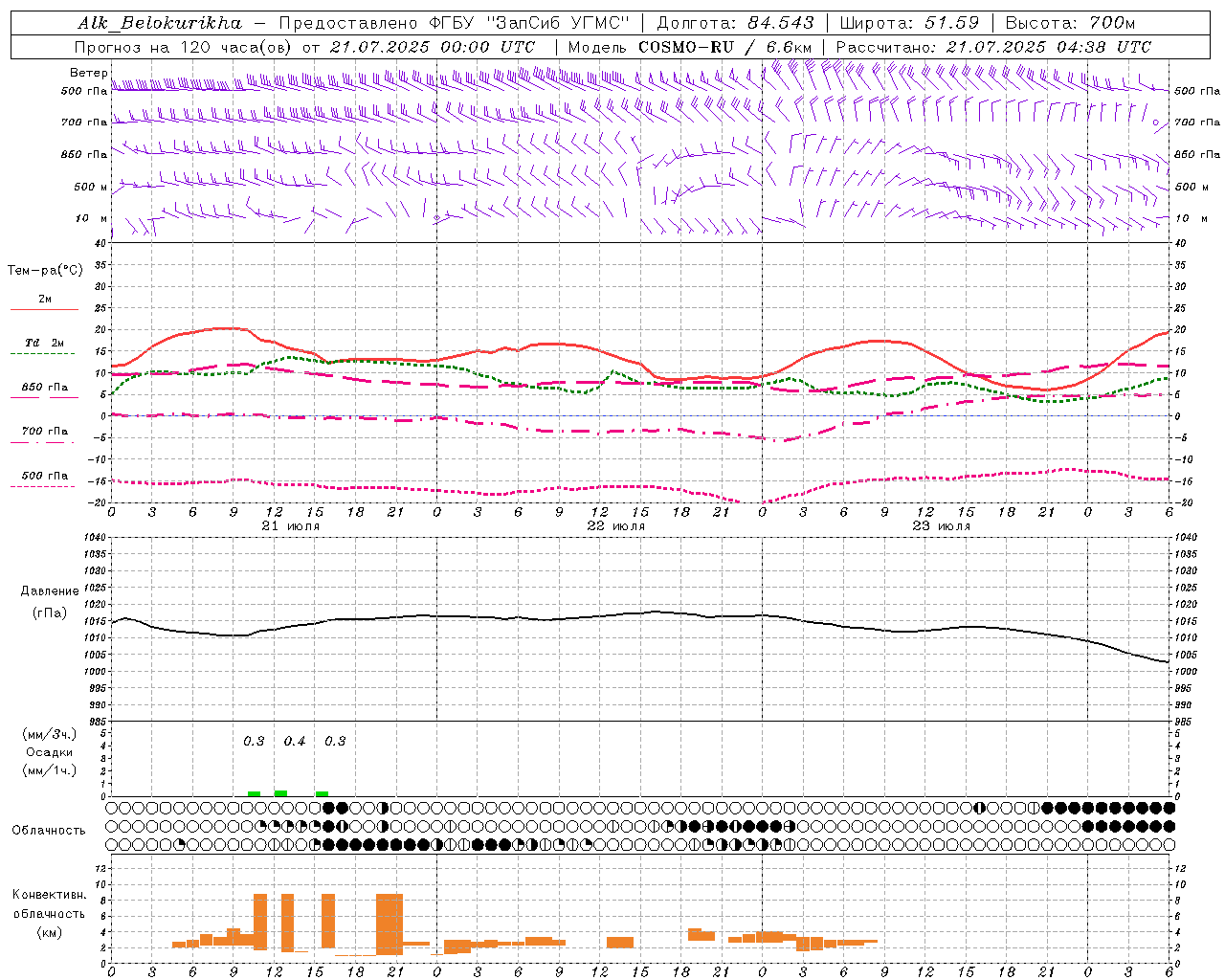The height and width of the screenshot is (980, 1225).
Task: Click the Тем-ра(°C) temperature panel label
Action: [x=45, y=271]
